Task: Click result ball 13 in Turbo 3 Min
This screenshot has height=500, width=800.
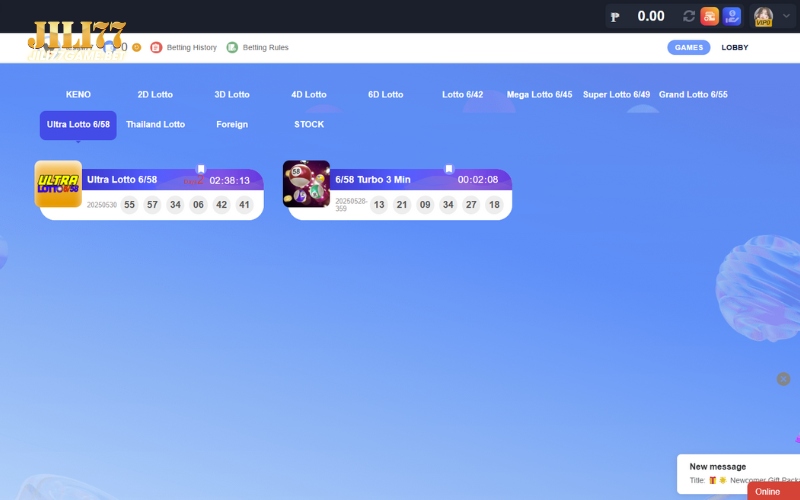Action: [379, 205]
